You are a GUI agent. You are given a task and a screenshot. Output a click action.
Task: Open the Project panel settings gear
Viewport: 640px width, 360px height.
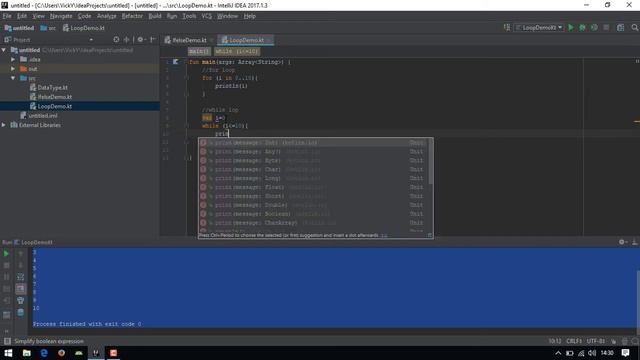pyautogui.click(x=141, y=40)
